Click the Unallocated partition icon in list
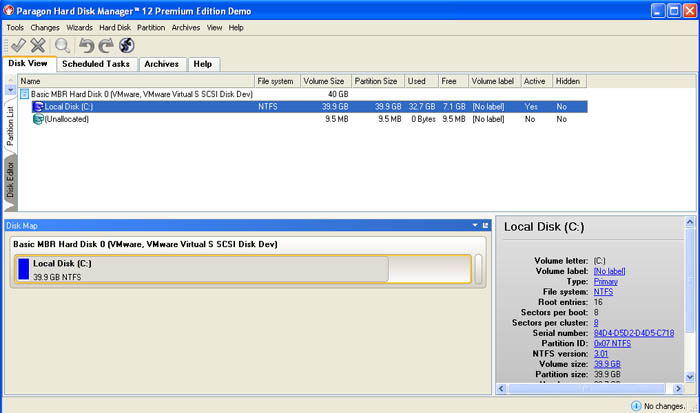 [38, 119]
